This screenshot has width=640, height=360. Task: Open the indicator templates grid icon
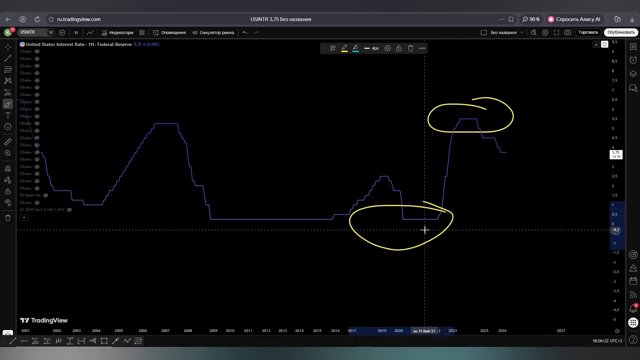[142, 32]
